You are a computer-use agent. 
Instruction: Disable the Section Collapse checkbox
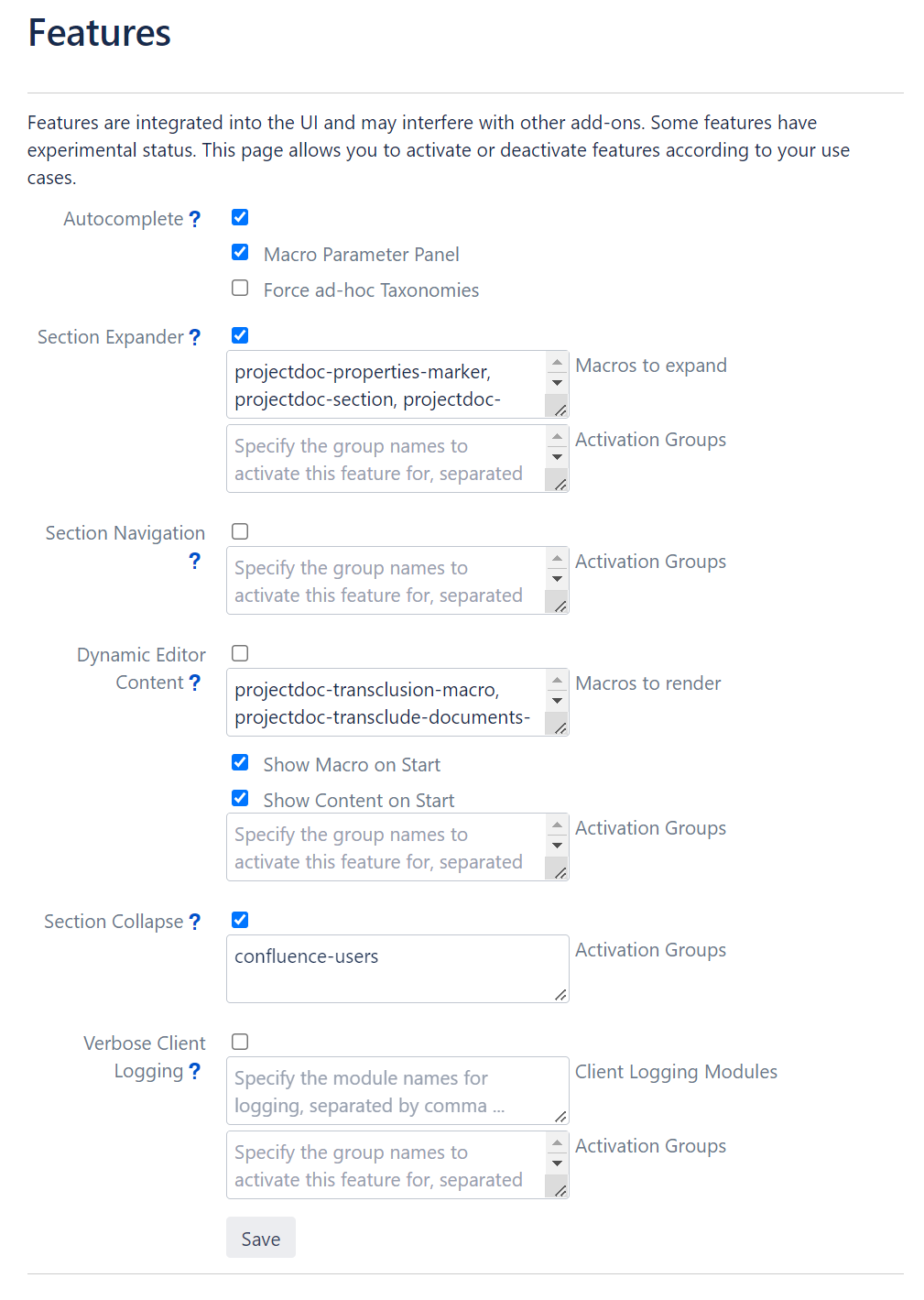point(240,920)
